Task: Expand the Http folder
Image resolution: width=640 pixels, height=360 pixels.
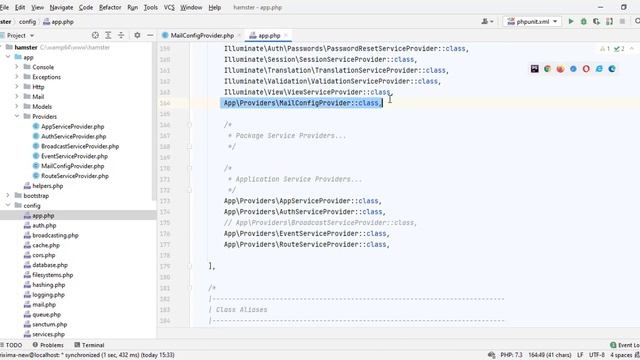Action: (17, 87)
